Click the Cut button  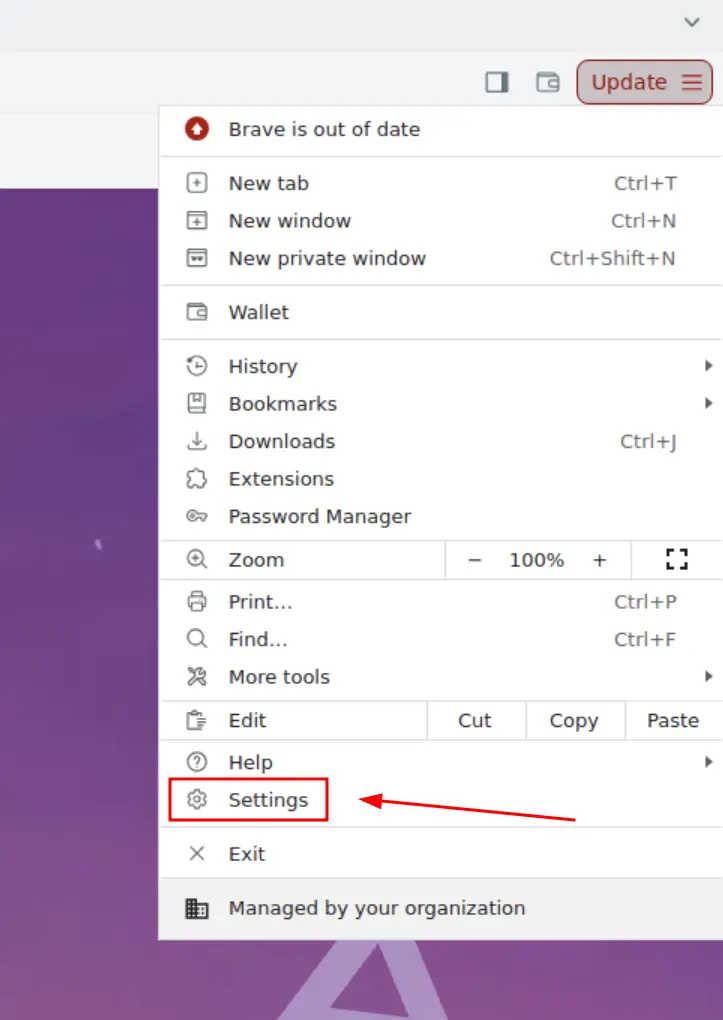(x=476, y=720)
